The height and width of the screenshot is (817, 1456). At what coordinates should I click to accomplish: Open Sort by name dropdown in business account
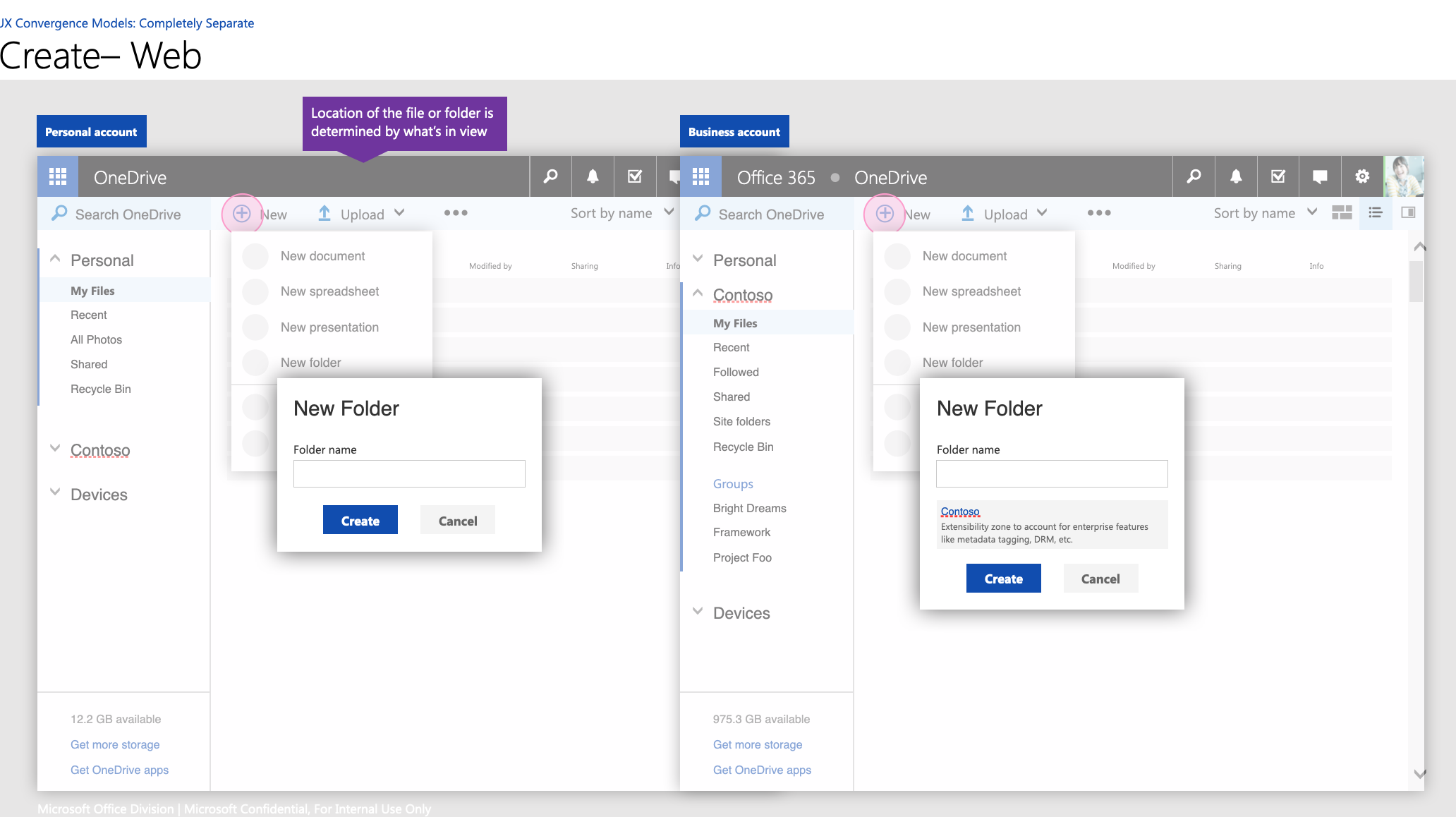(1266, 213)
